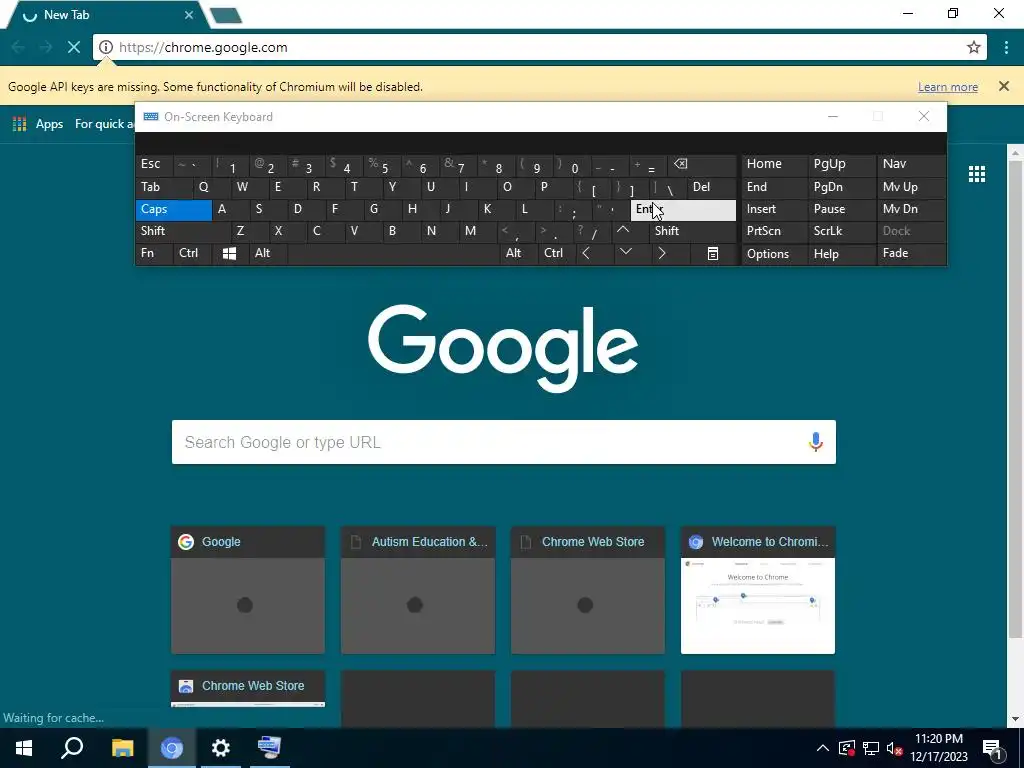Launch File Explorer from taskbar

coord(122,748)
